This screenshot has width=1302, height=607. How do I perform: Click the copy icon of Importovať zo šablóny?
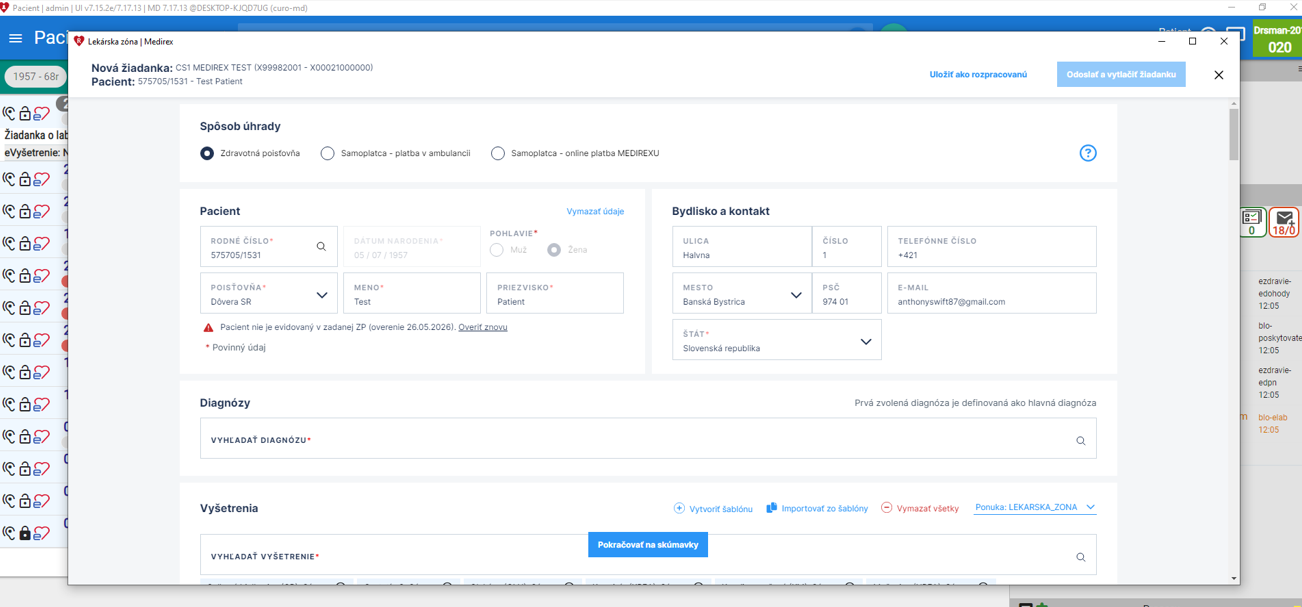[x=771, y=508]
